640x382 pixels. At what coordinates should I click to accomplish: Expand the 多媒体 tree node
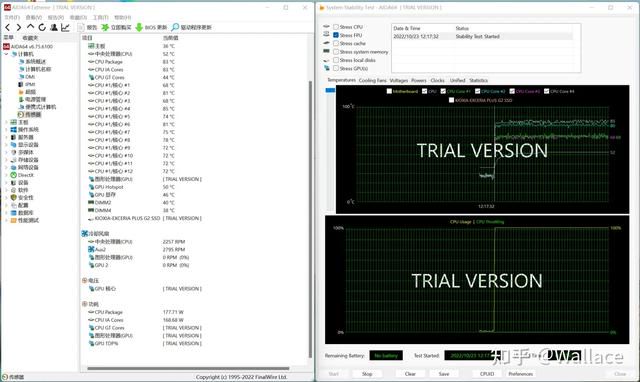click(6, 153)
